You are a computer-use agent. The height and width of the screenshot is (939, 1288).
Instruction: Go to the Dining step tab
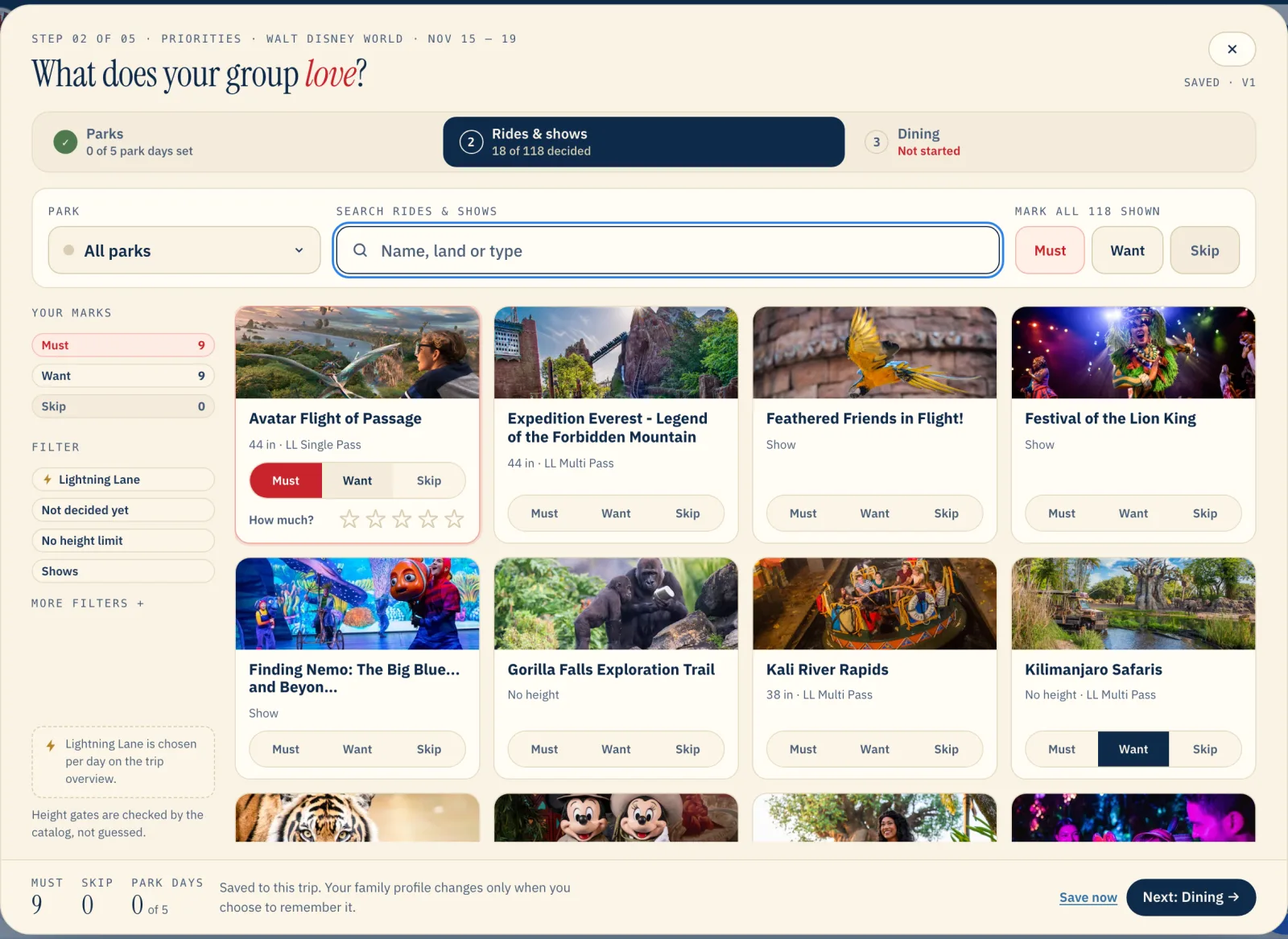click(1050, 142)
